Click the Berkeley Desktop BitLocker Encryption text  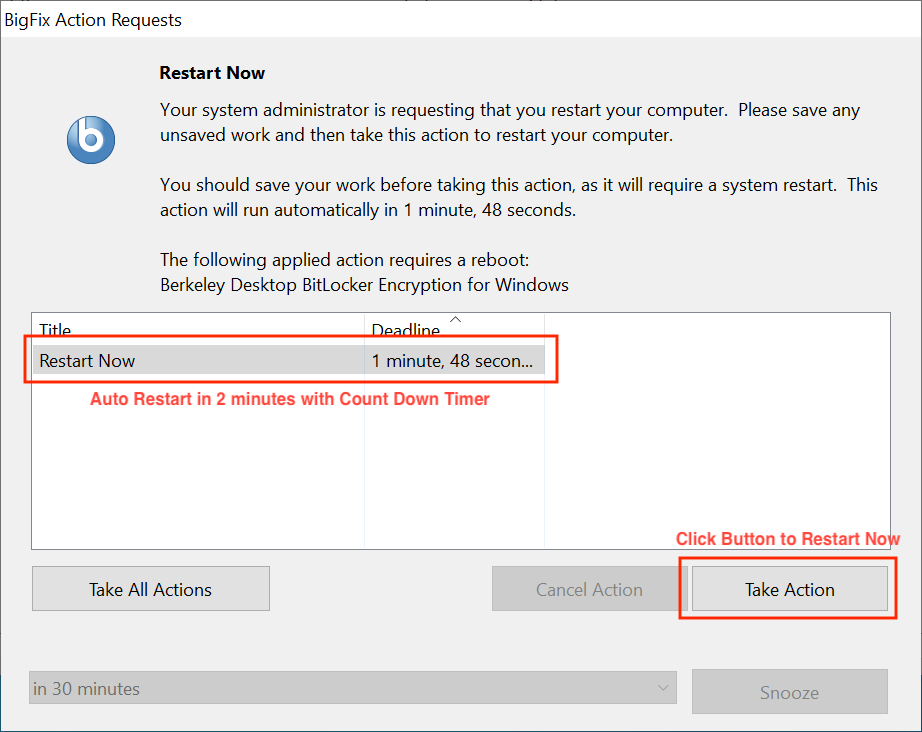[x=364, y=285]
